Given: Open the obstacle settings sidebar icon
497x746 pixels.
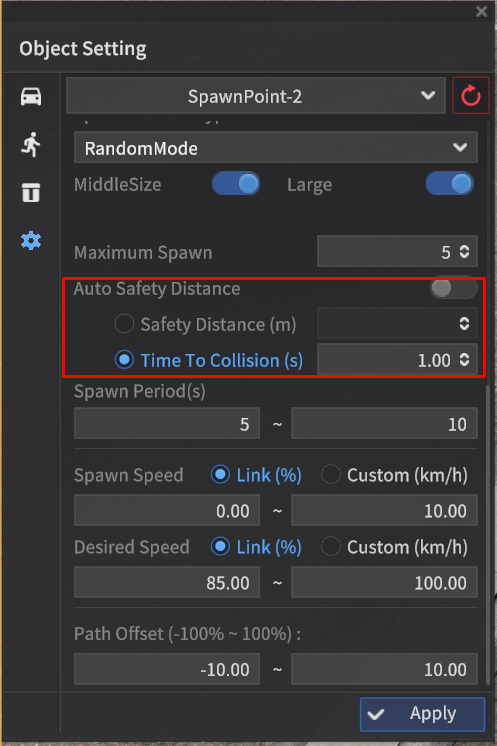Looking at the screenshot, I should tap(31, 193).
